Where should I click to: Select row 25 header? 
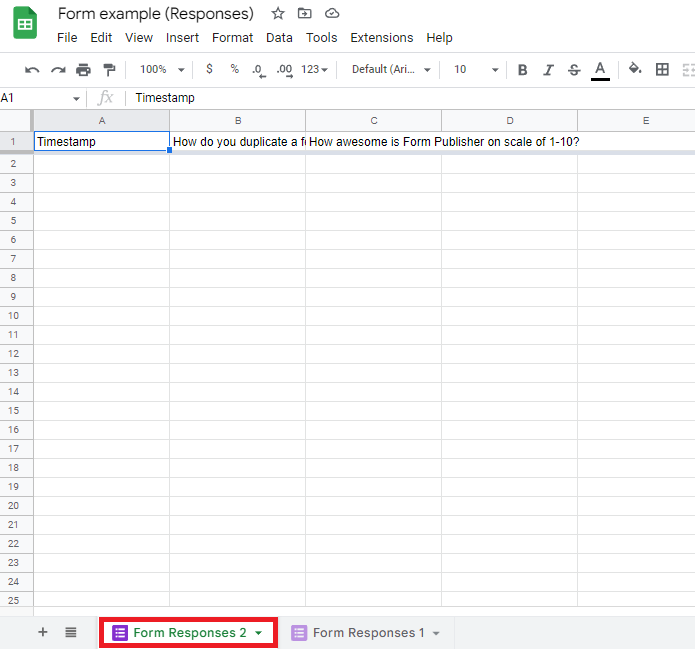pyautogui.click(x=16, y=600)
